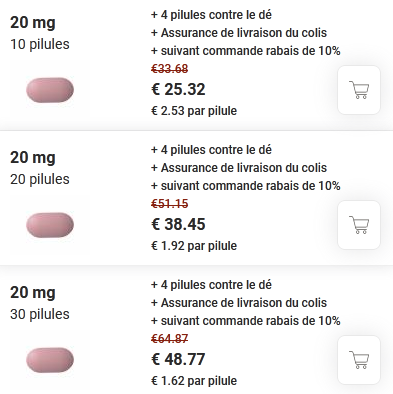Click '€ 1.62 par pilule' text
The height and width of the screenshot is (394, 393).
pos(194,381)
